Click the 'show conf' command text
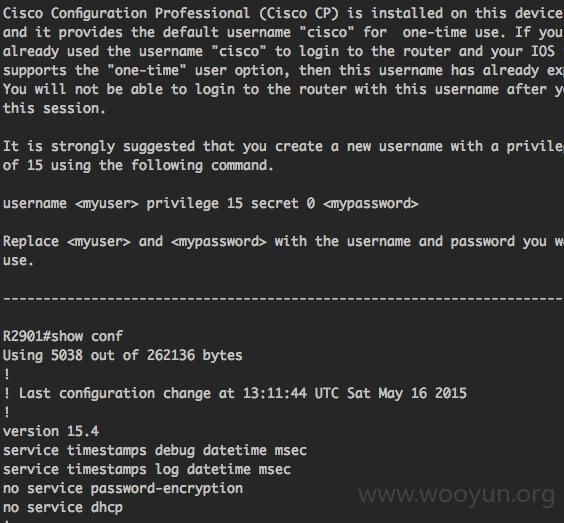Screen dimensions: 564x523 pos(87,336)
